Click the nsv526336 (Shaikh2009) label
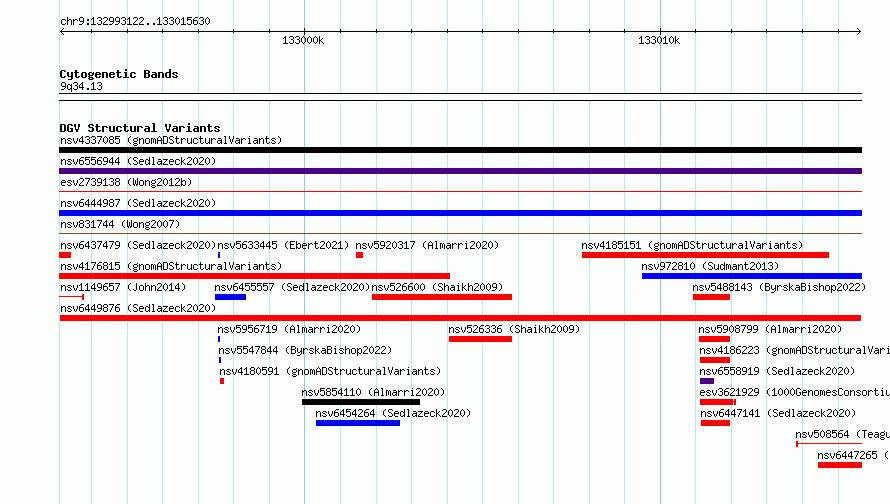Image resolution: width=890 pixels, height=504 pixels. pyautogui.click(x=514, y=329)
